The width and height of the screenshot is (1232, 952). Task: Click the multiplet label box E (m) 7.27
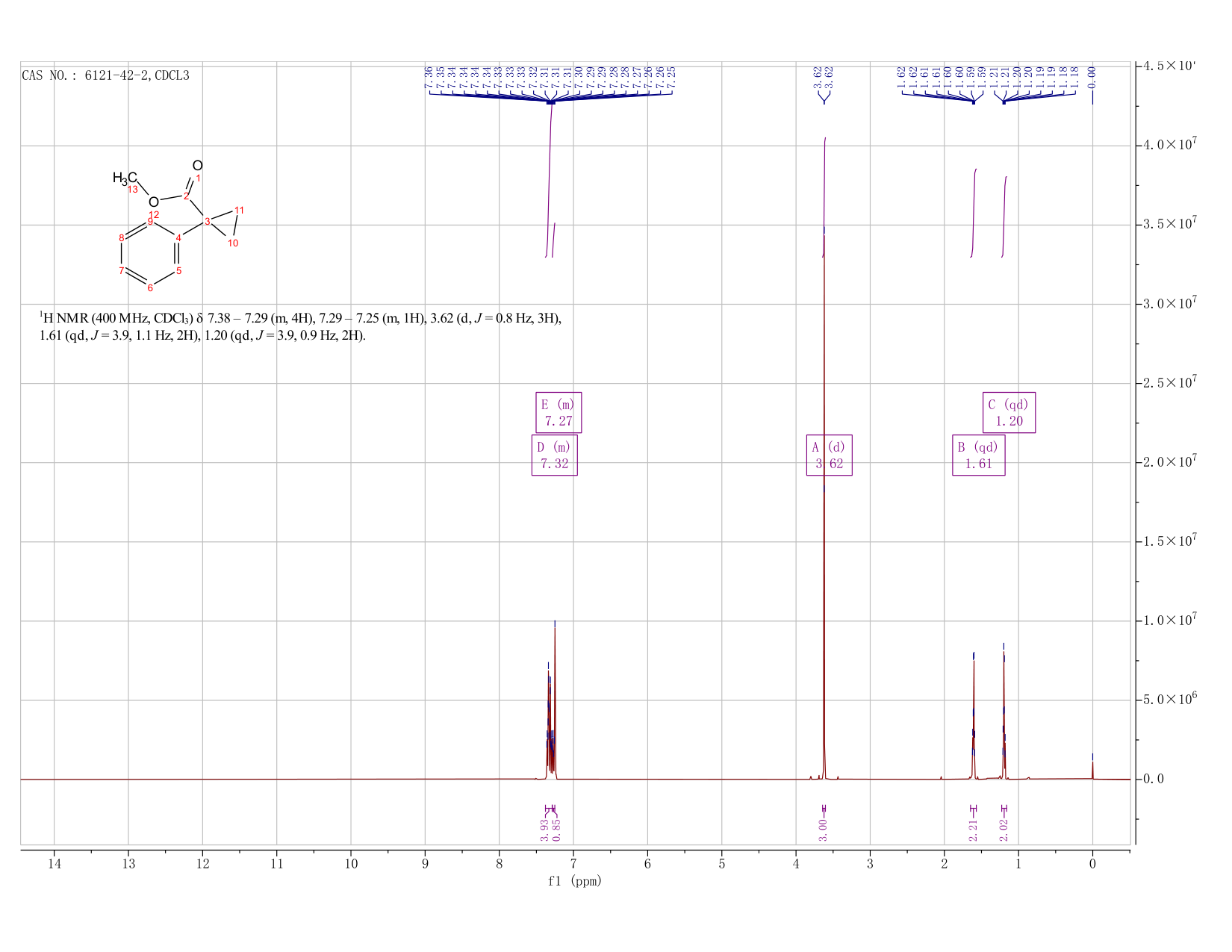point(559,412)
